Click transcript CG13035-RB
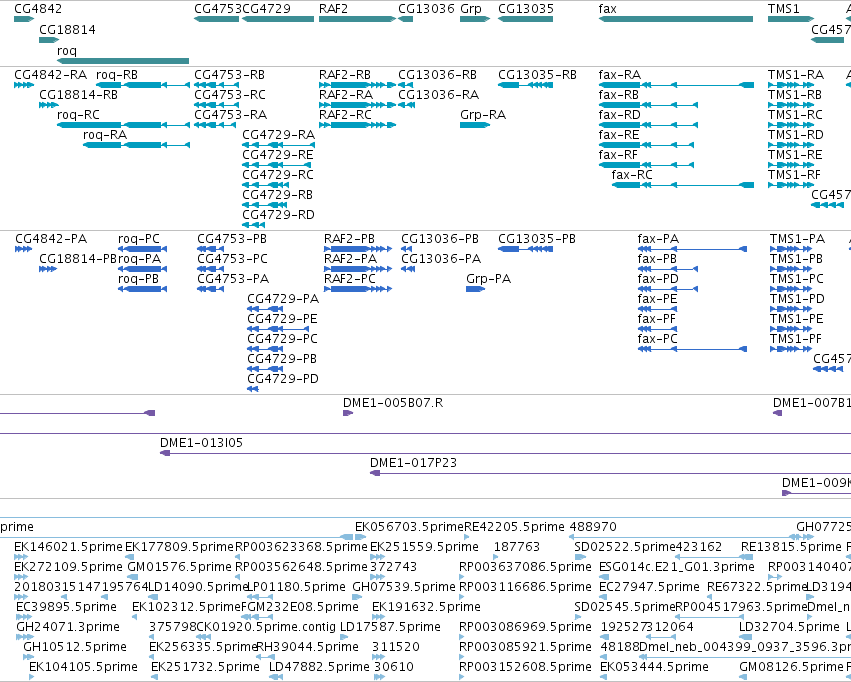The image size is (851, 682). click(x=525, y=85)
